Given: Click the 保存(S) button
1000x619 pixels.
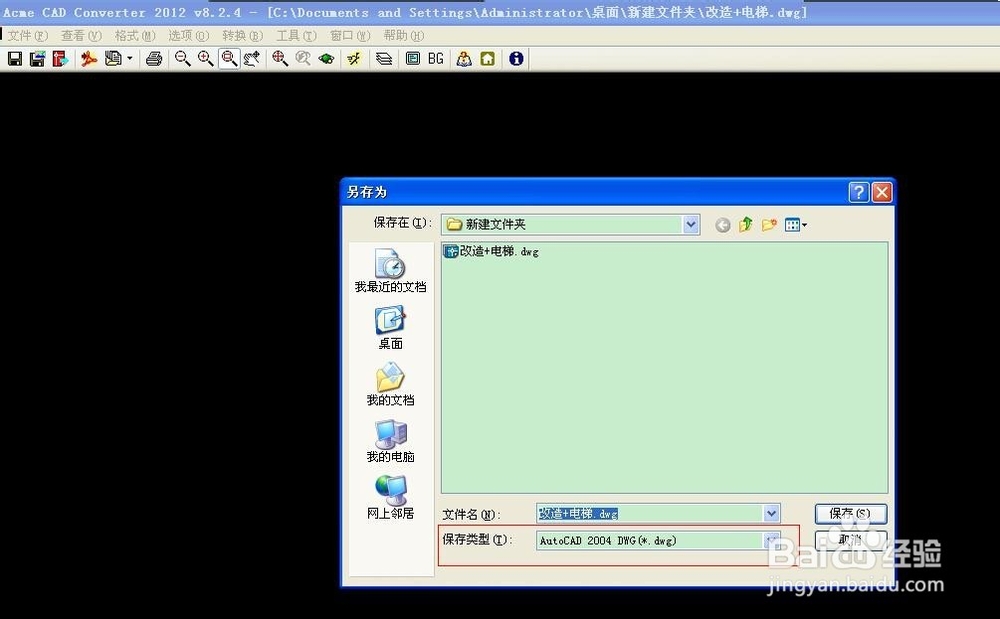Looking at the screenshot, I should (851, 514).
